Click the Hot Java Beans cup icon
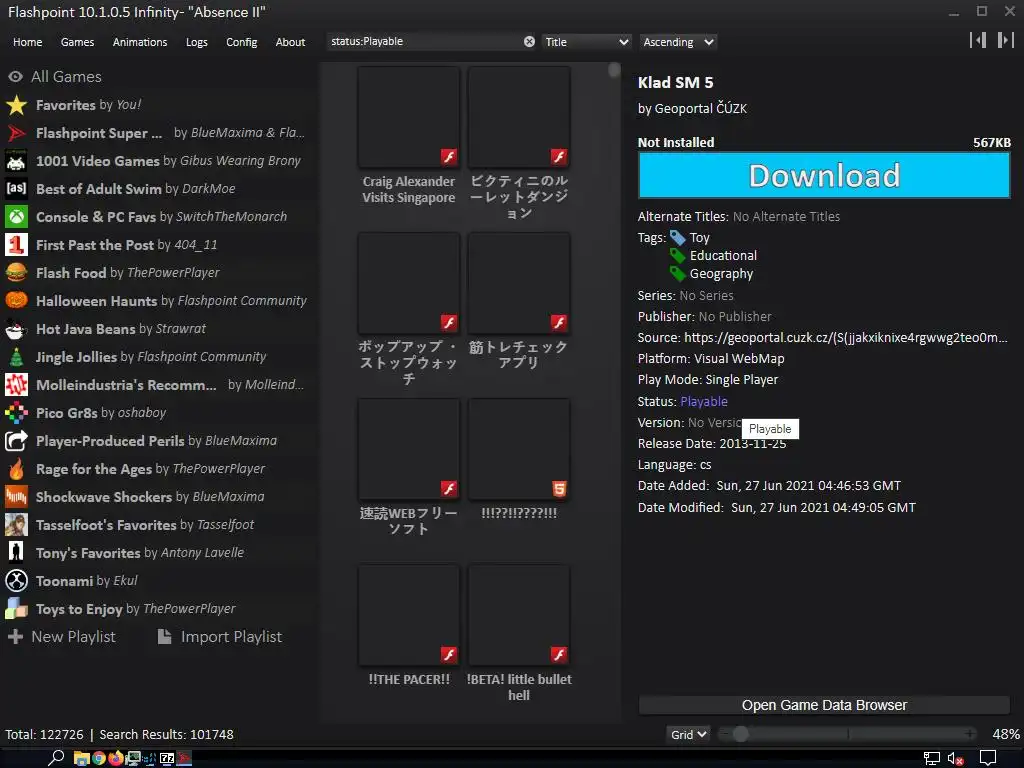1024x768 pixels. (x=16, y=329)
